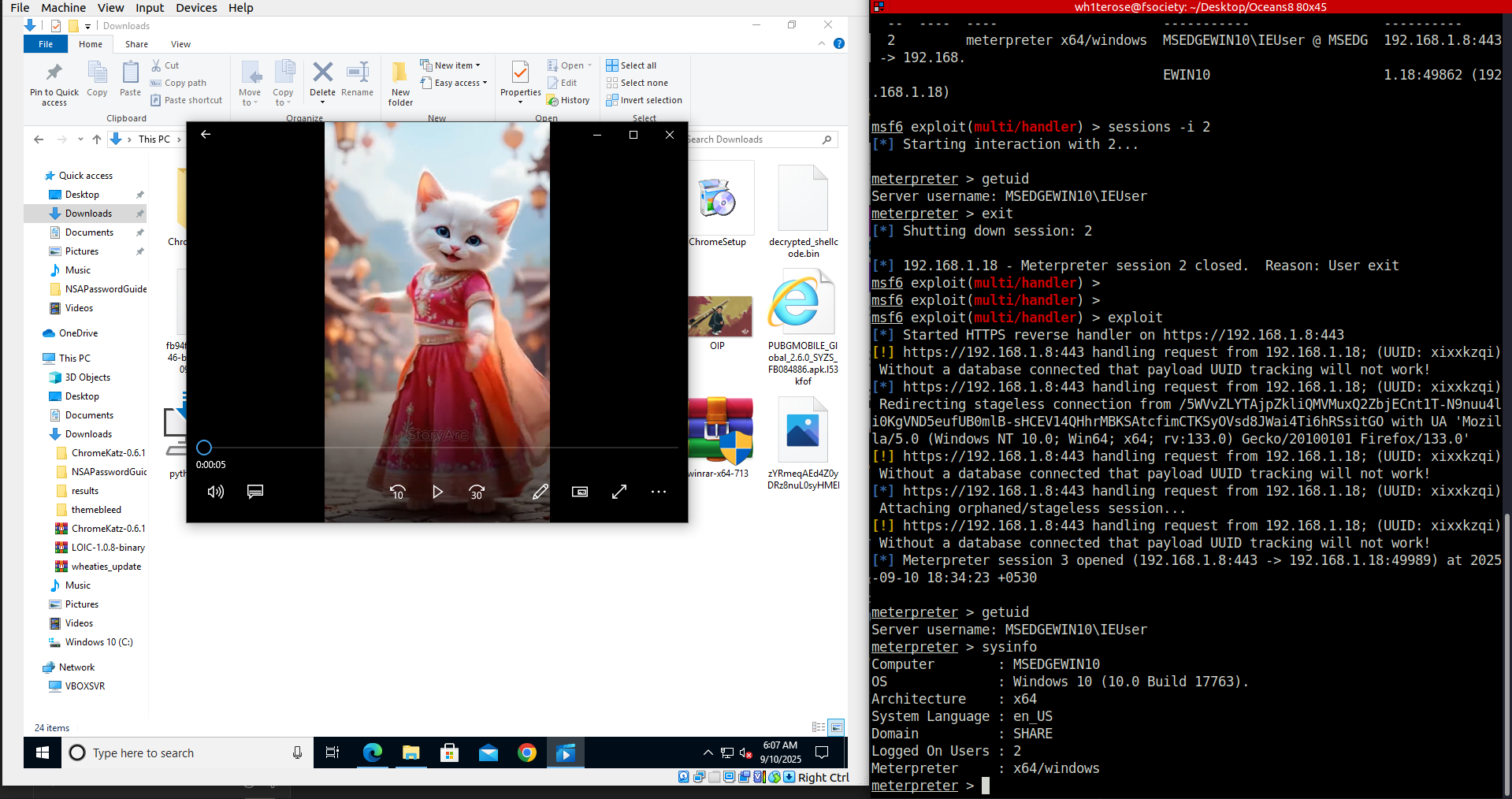Select the themebleed folder
The width and height of the screenshot is (1512, 799).
96,510
